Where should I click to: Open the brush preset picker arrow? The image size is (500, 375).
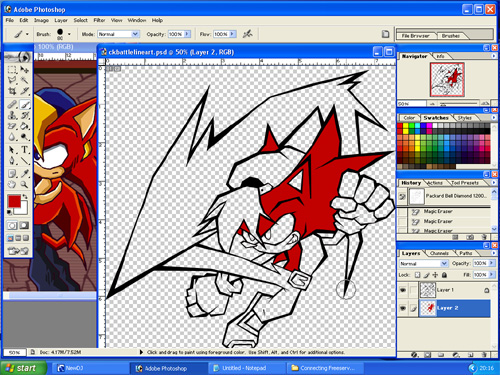point(69,34)
